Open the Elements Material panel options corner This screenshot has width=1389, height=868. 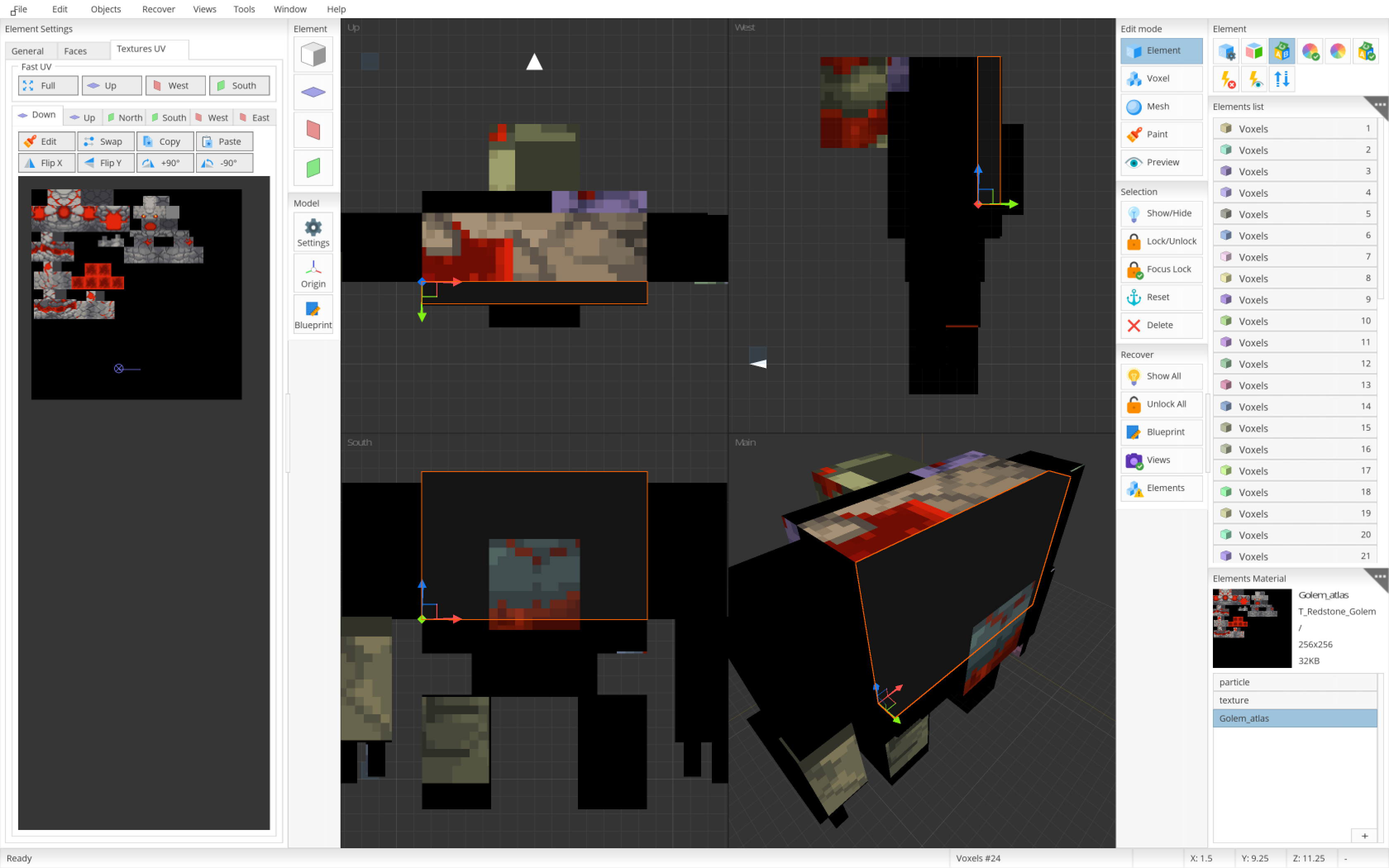point(1379,577)
